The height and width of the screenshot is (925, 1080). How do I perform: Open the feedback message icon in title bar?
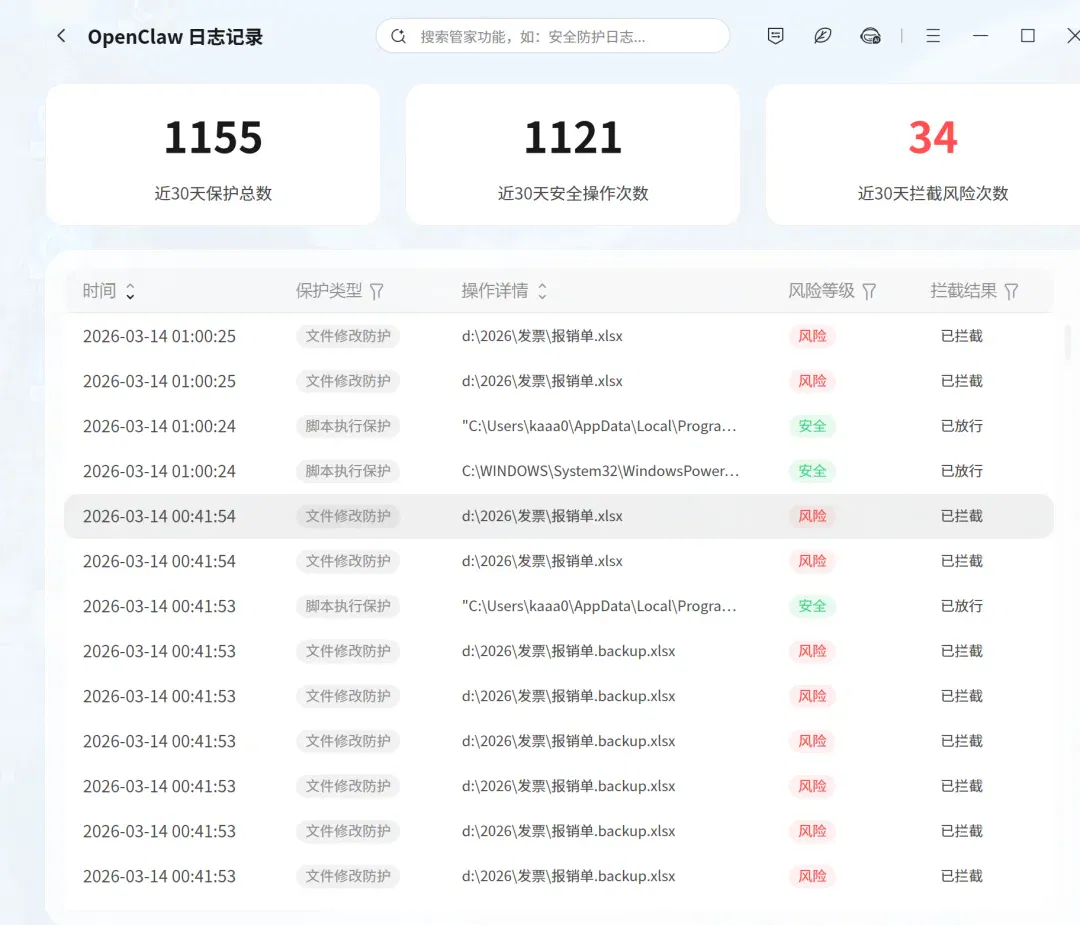click(776, 36)
